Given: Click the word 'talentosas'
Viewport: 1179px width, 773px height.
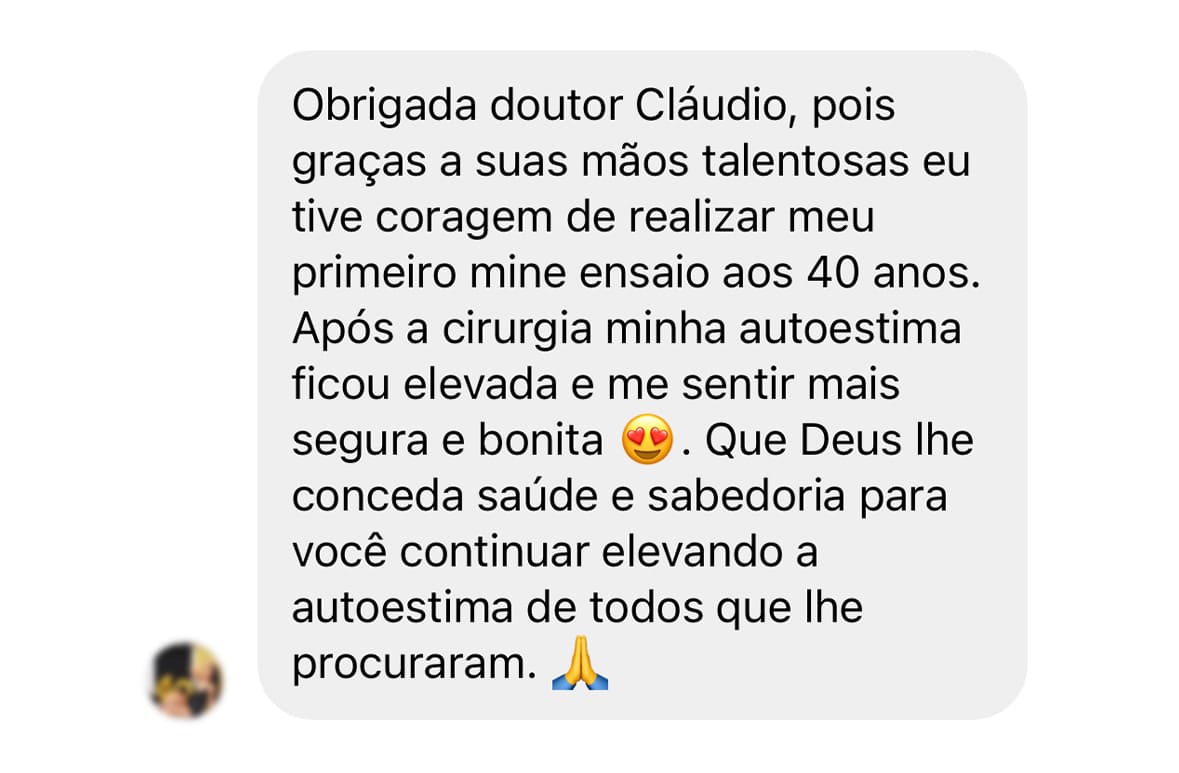Looking at the screenshot, I should 805,161.
